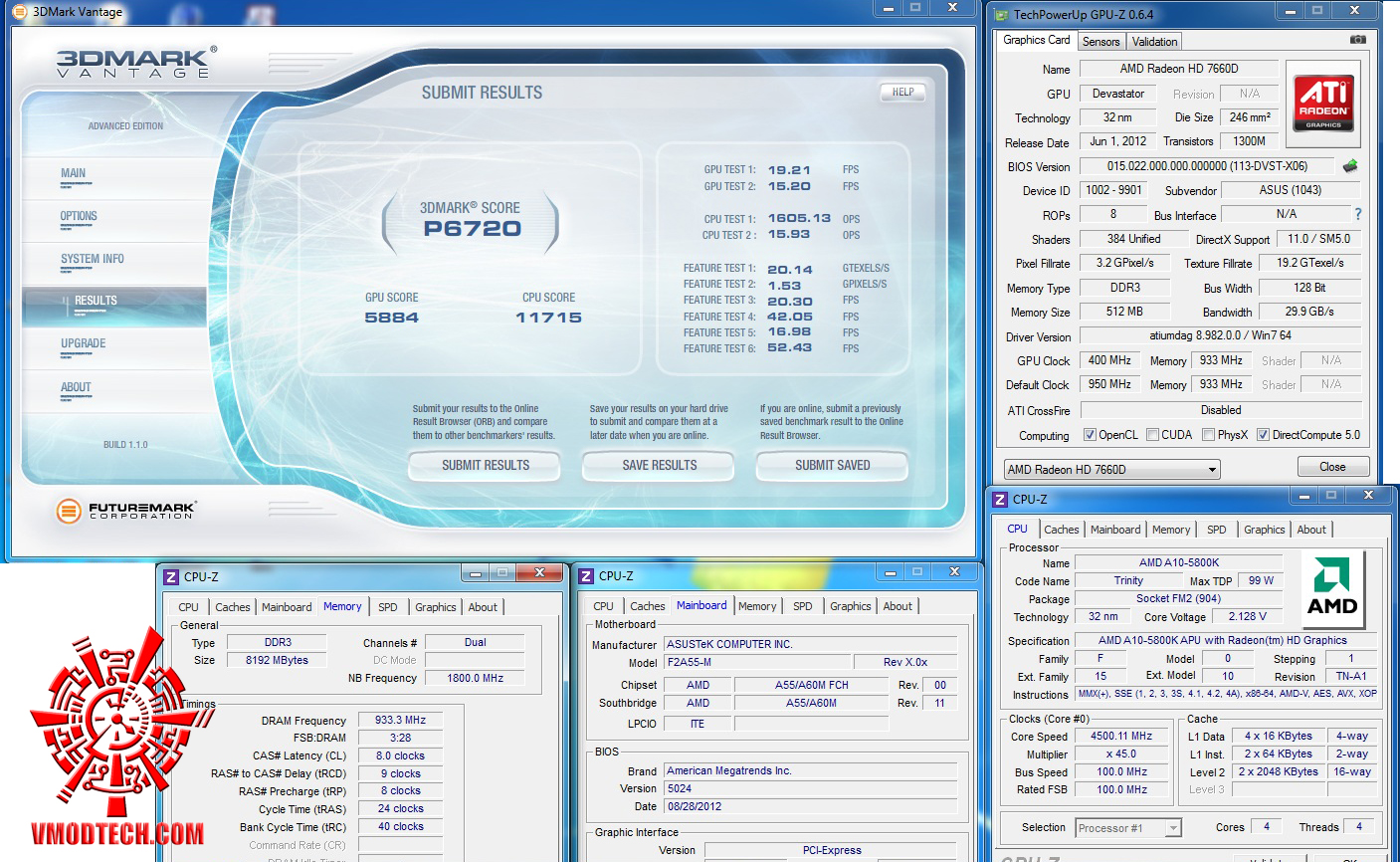Switch to the Sensors tab in GPU-Z
The height and width of the screenshot is (862, 1400).
pyautogui.click(x=1100, y=42)
